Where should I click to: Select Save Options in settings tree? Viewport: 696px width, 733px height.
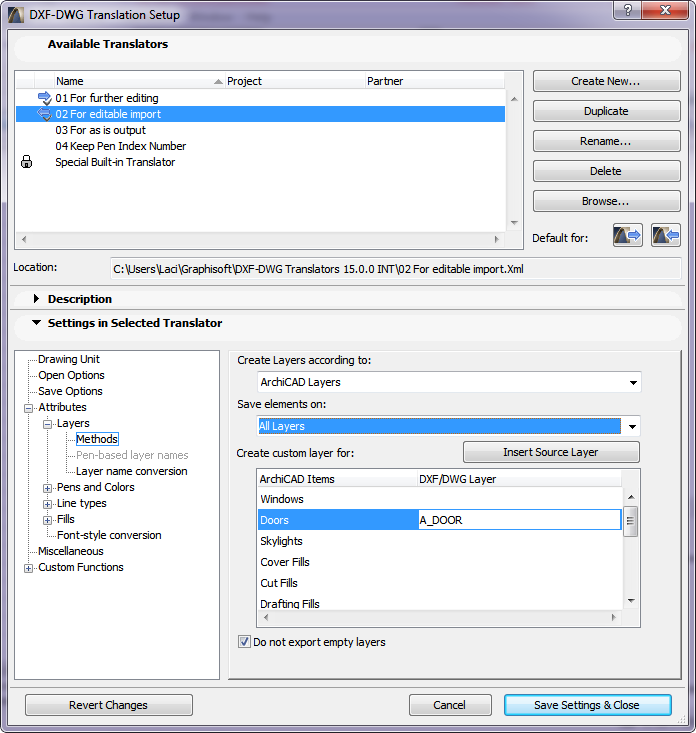click(70, 391)
